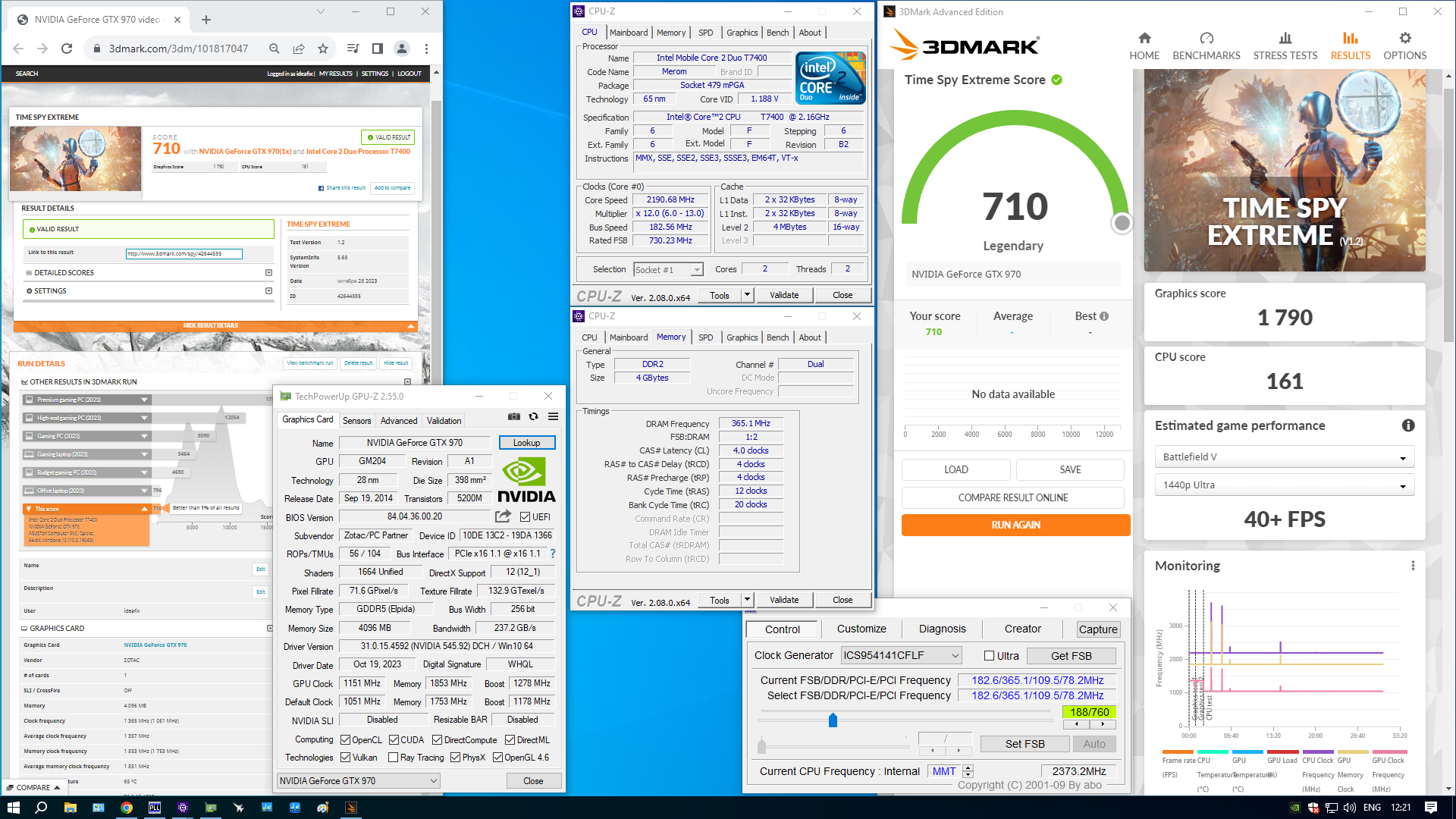
Task: Open the notification center icon
Action: click(x=1431, y=808)
